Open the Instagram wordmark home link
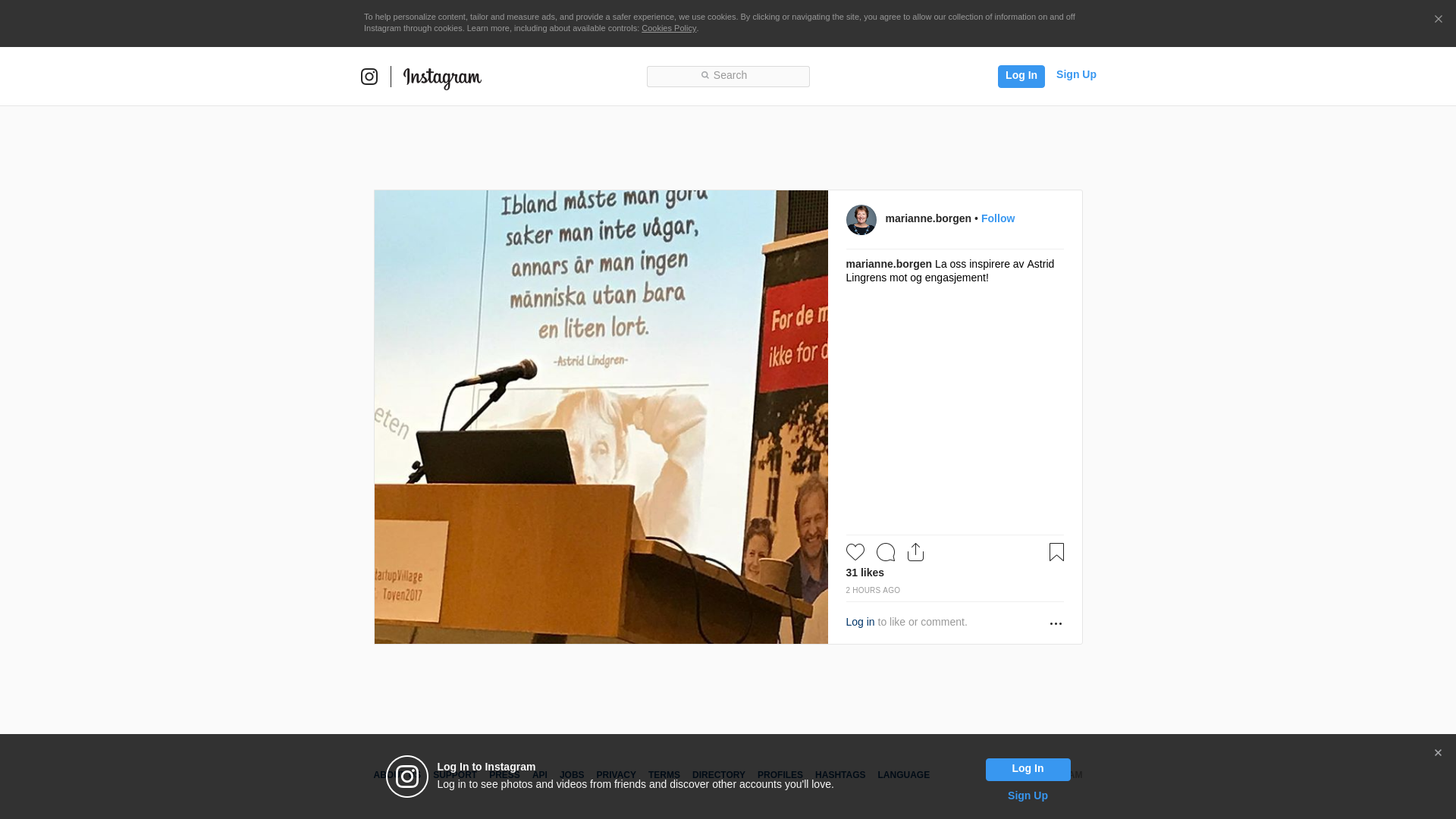This screenshot has height=819, width=1456. 442,78
